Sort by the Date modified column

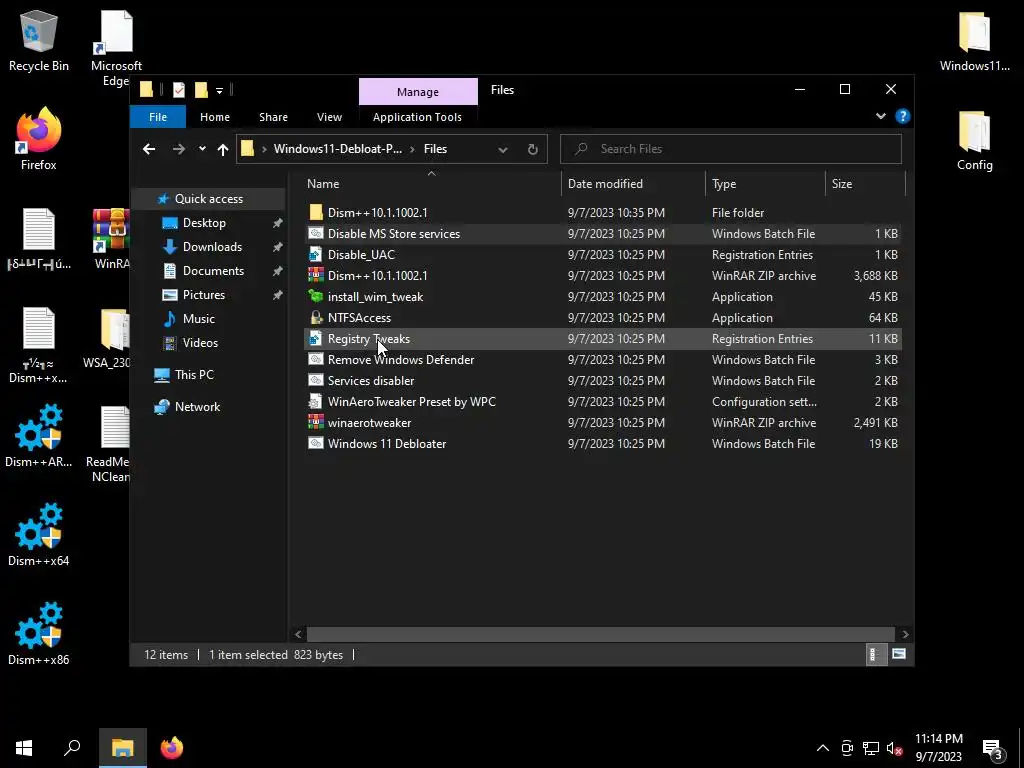[x=605, y=184]
